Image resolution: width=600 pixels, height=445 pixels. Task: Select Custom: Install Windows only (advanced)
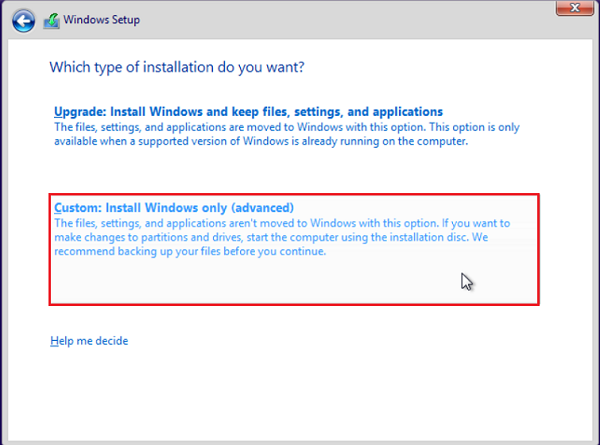(x=294, y=249)
